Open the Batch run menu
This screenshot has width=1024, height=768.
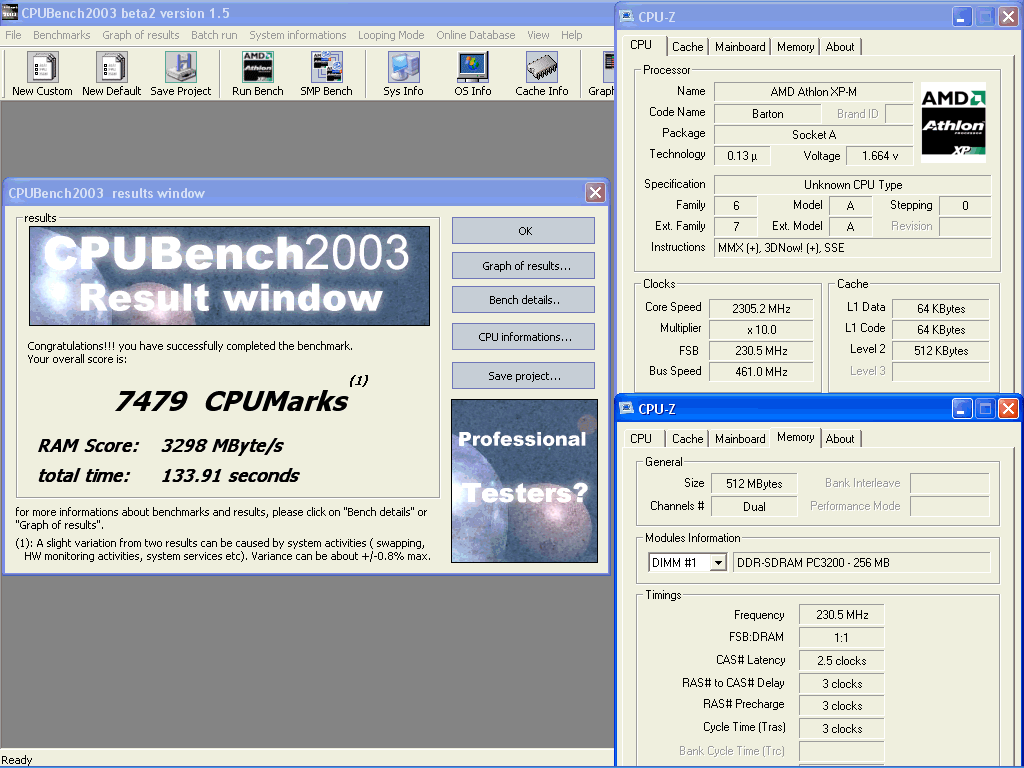coord(214,35)
